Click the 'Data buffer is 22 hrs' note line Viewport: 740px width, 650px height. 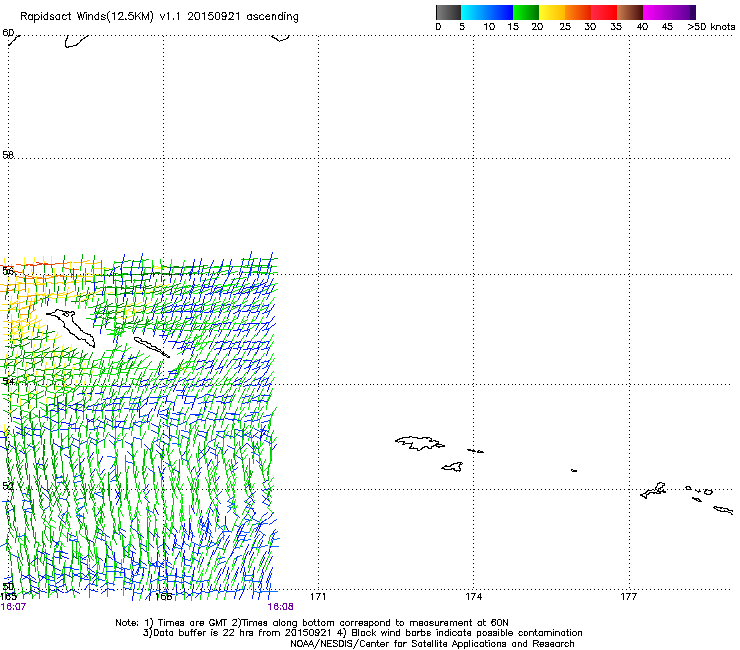362,633
